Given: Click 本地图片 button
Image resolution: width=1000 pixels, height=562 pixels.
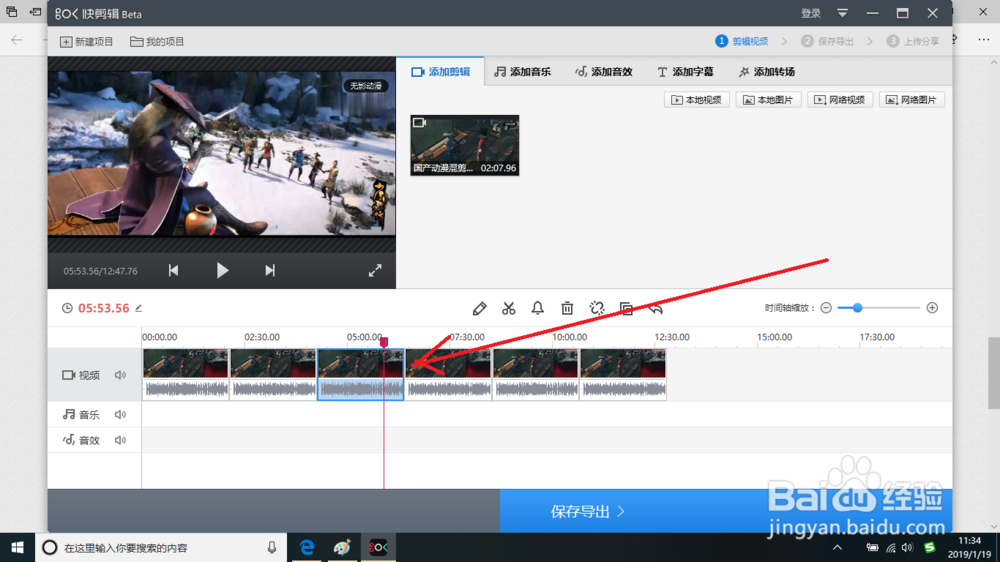Looking at the screenshot, I should [768, 100].
